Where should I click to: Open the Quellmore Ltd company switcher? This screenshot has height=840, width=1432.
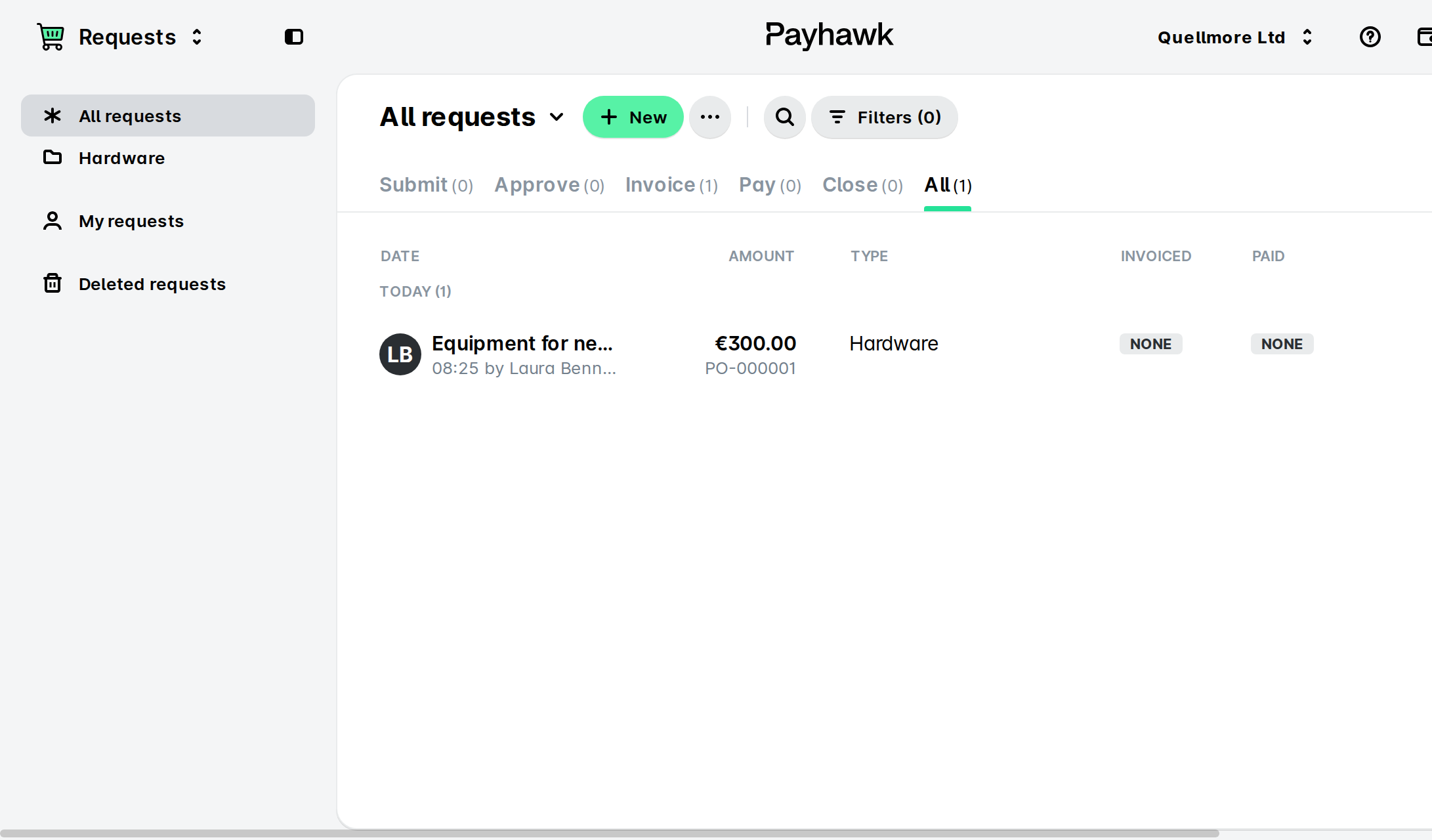1235,37
